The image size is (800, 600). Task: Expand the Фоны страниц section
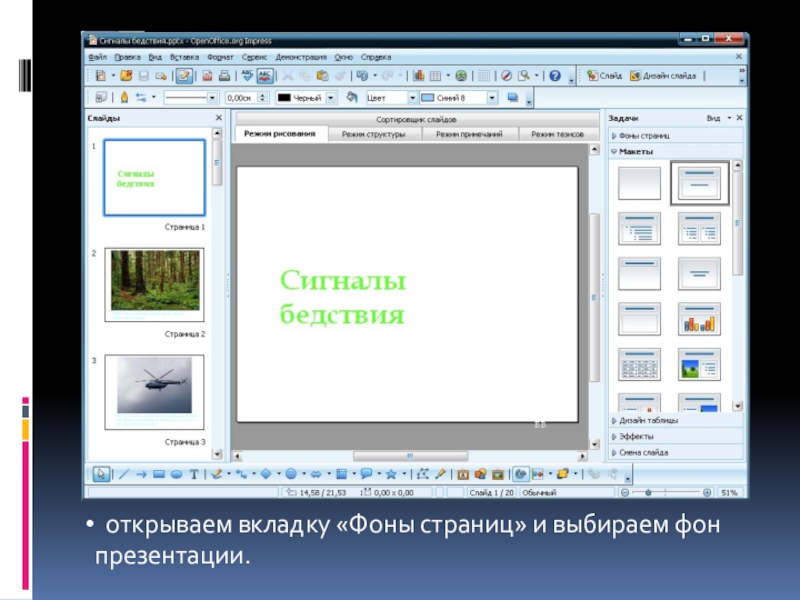click(x=645, y=135)
